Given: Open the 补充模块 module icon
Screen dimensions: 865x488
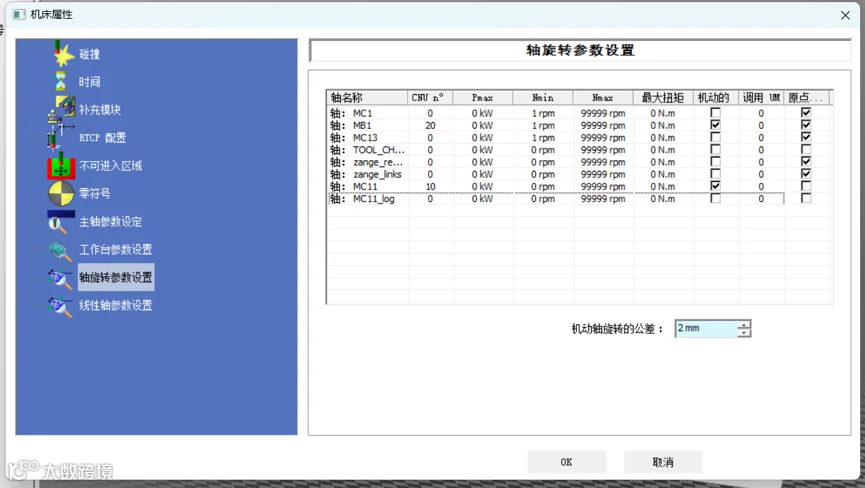Looking at the screenshot, I should tap(61, 109).
